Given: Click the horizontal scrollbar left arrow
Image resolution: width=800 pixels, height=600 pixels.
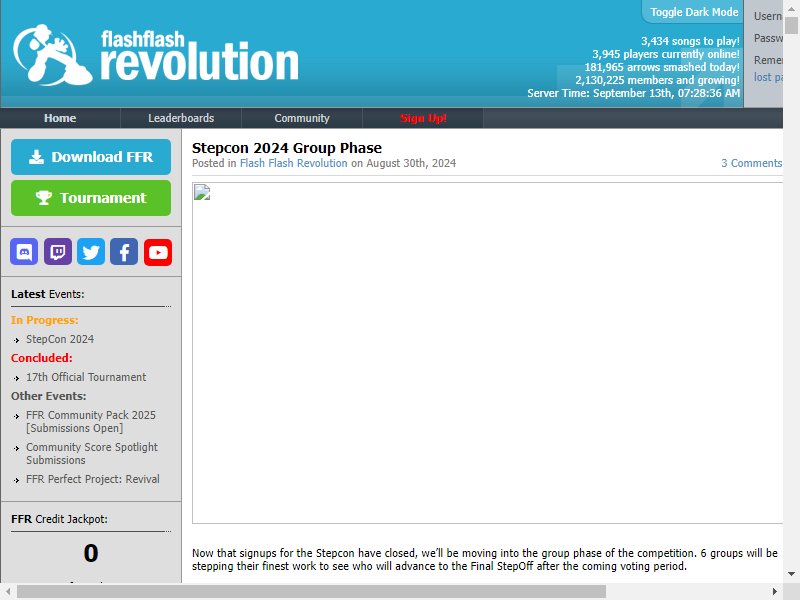Looking at the screenshot, I should pyautogui.click(x=8, y=591).
